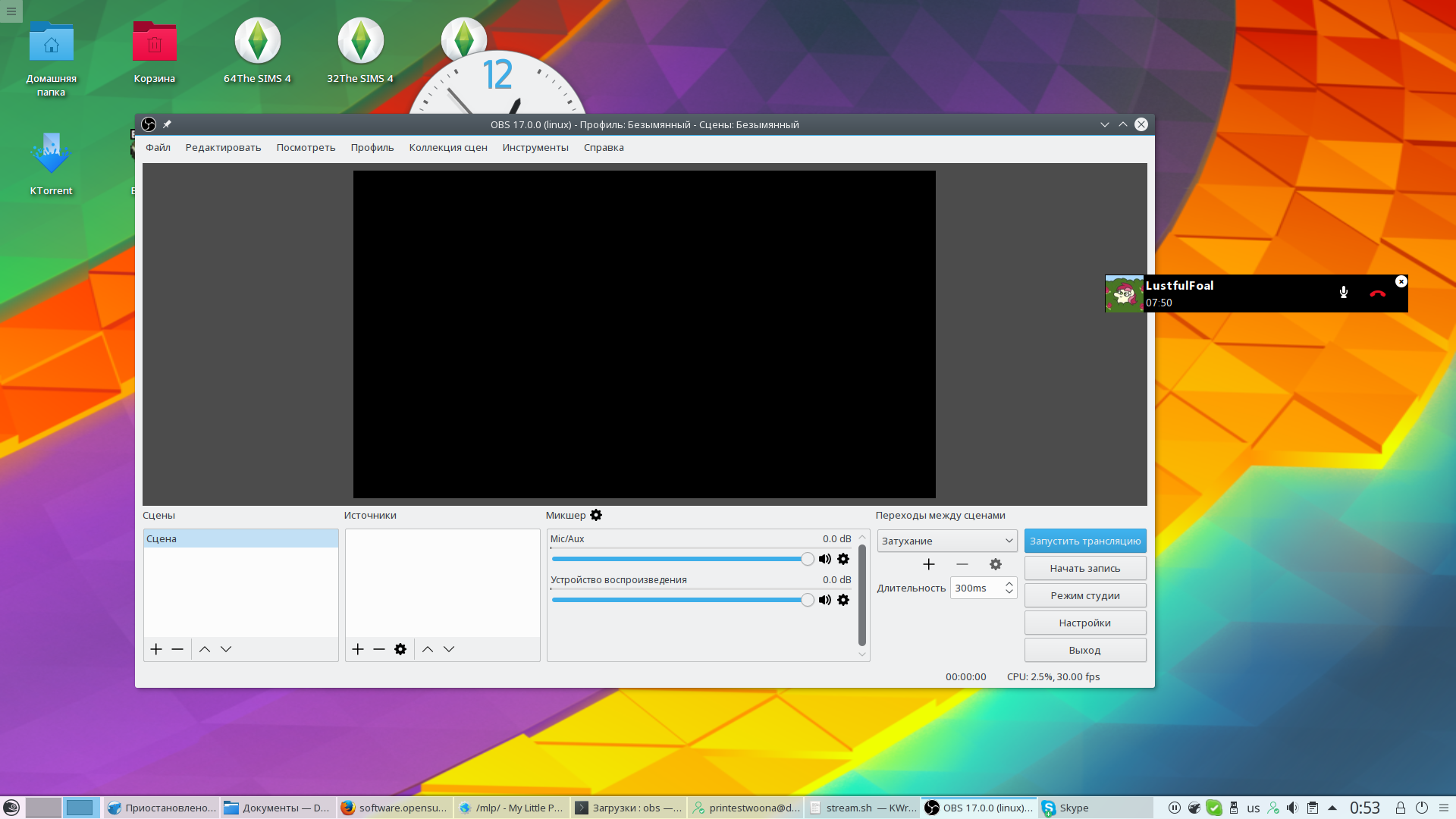Move source up in Sources list

click(x=428, y=649)
